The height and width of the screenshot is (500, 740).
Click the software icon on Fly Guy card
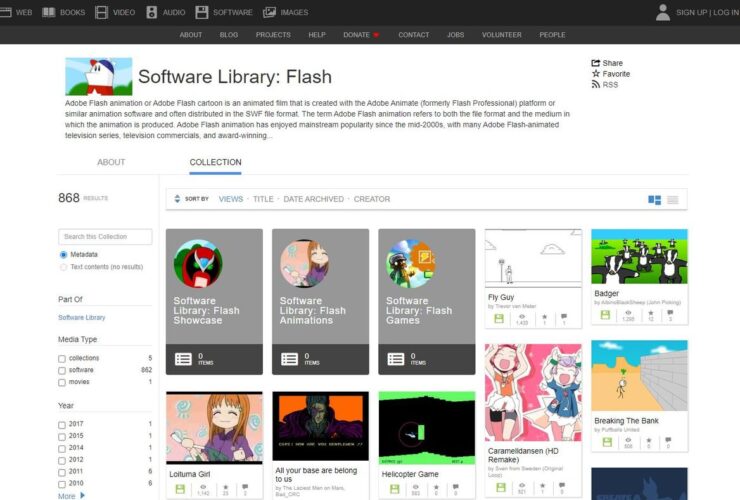499,319
